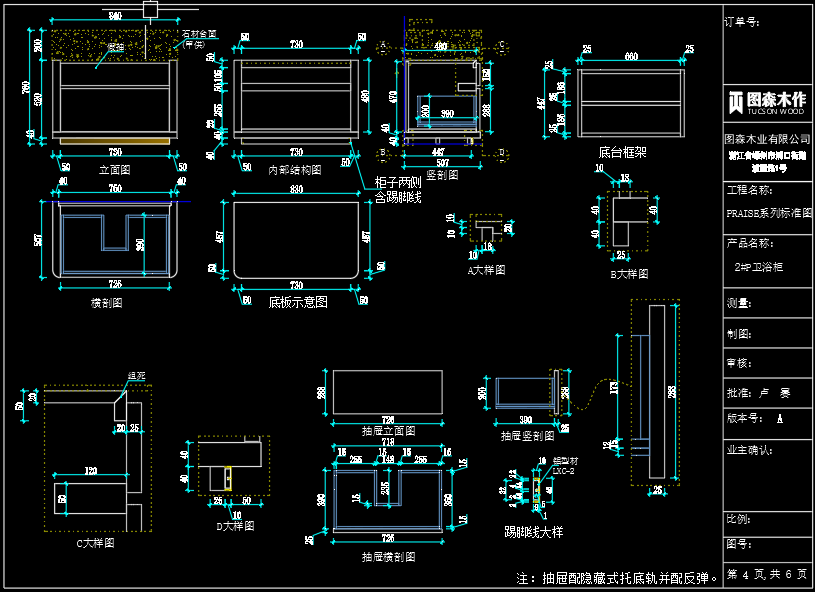Click the page number 第4页 共6页 cell
This screenshot has width=815, height=592.
click(x=767, y=574)
